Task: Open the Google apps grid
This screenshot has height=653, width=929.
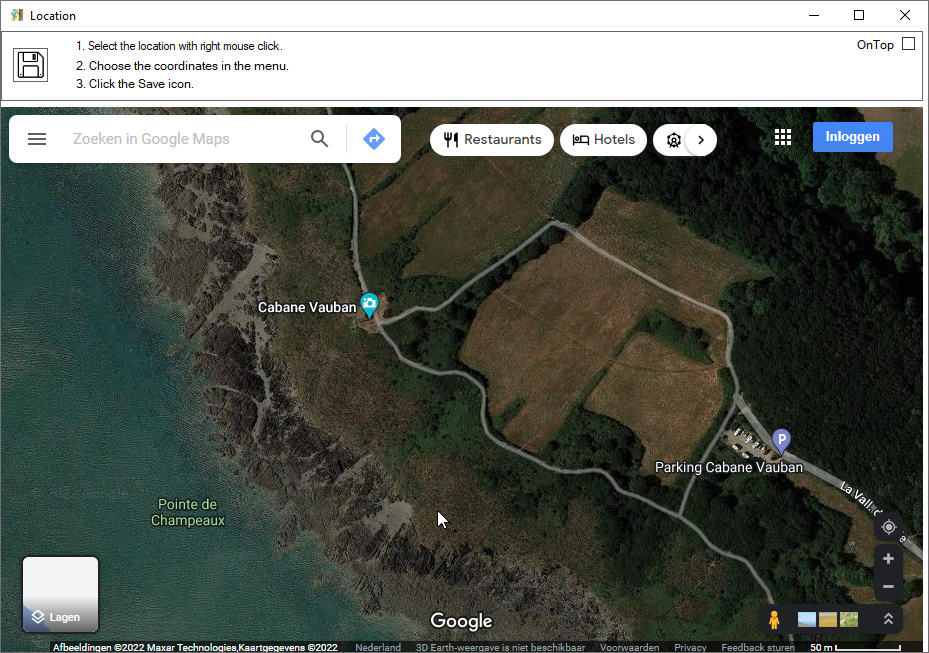Action: coord(783,138)
